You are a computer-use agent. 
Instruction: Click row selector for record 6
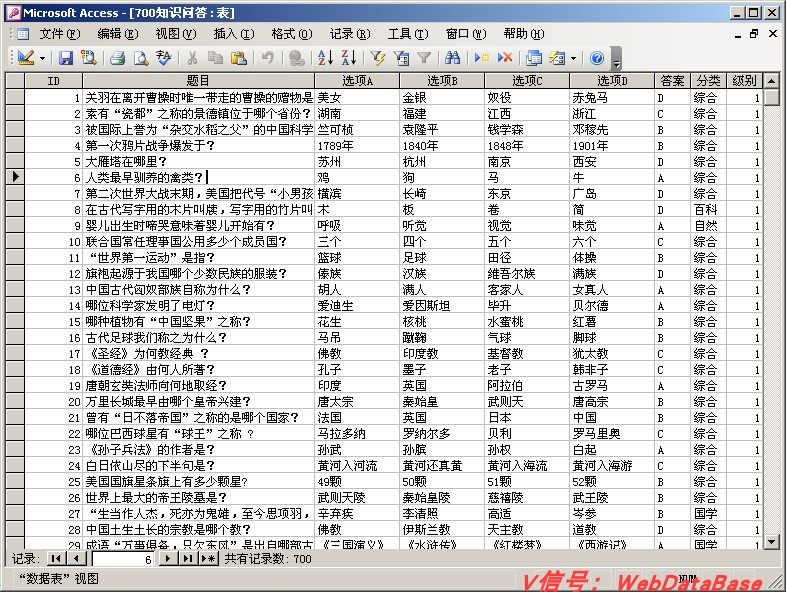15,177
